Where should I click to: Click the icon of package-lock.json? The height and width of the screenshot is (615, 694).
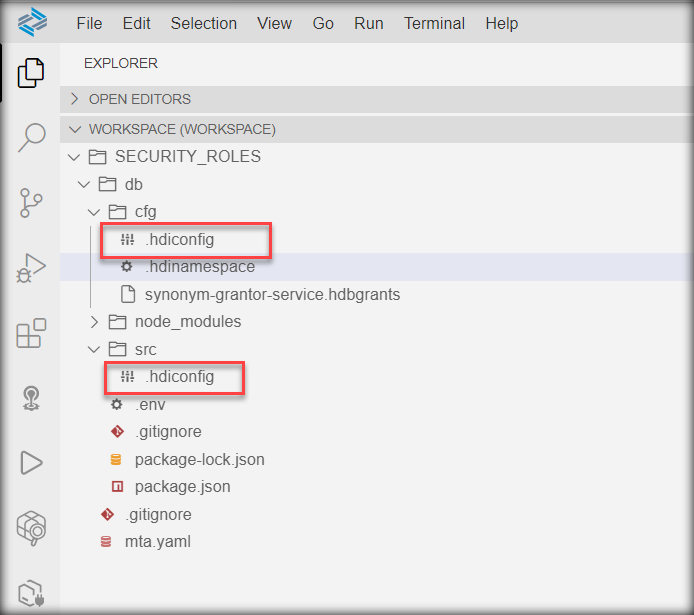tap(116, 460)
